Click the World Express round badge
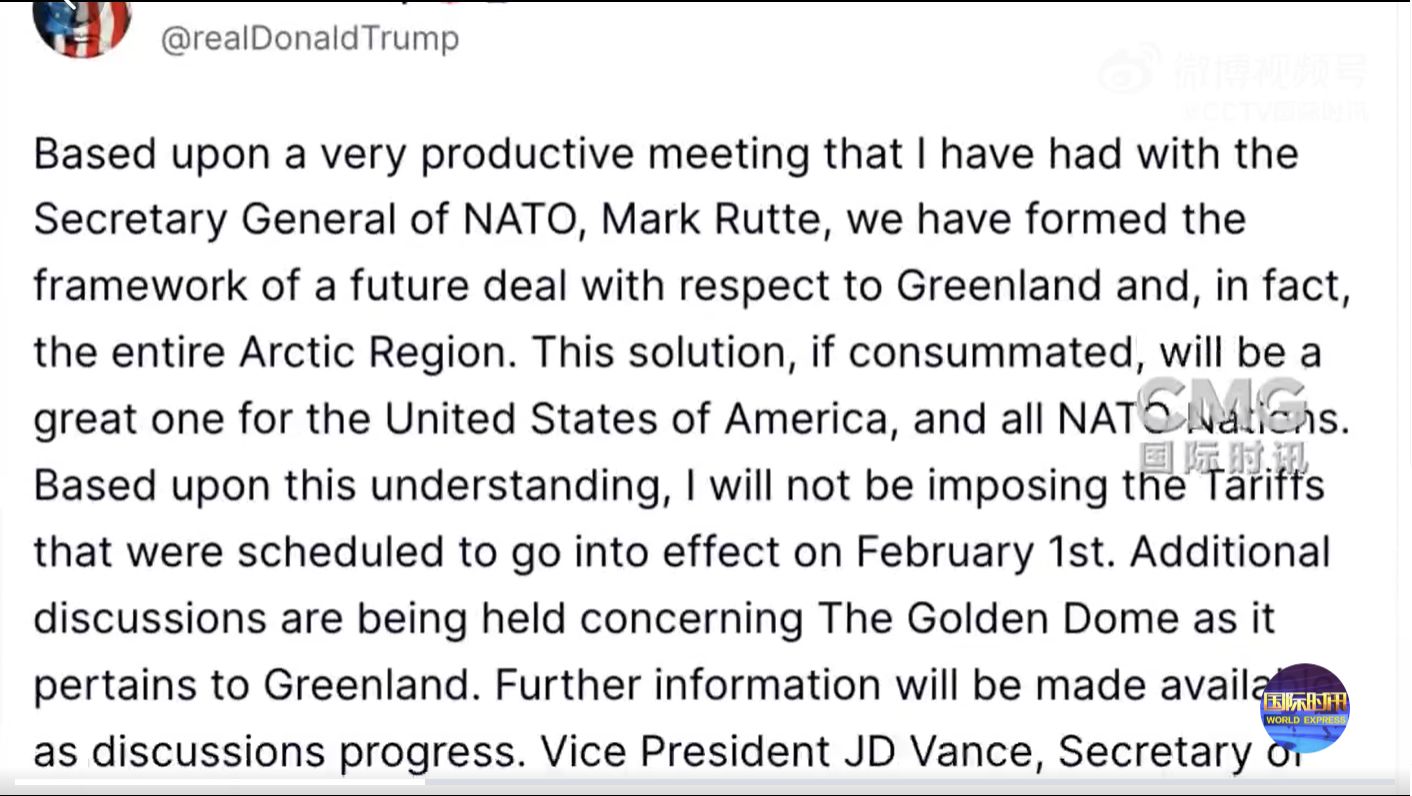Image resolution: width=1412 pixels, height=796 pixels. point(1305,708)
